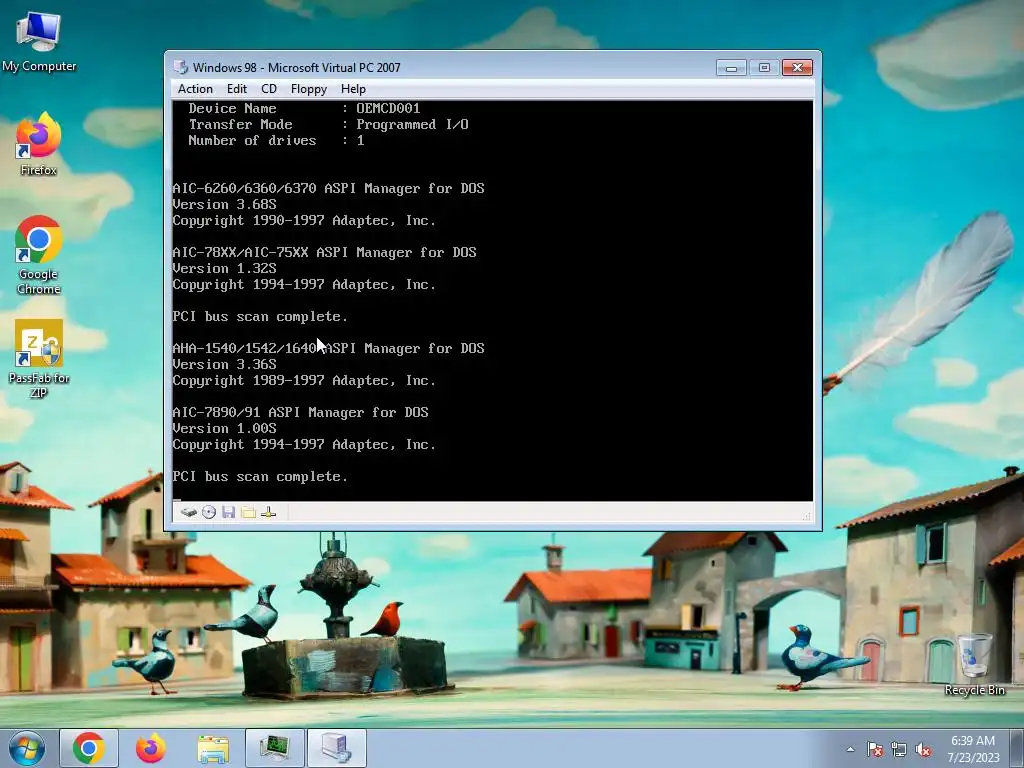This screenshot has height=768, width=1024.
Task: Click the hard disk activity icon in status bar
Action: tap(189, 513)
